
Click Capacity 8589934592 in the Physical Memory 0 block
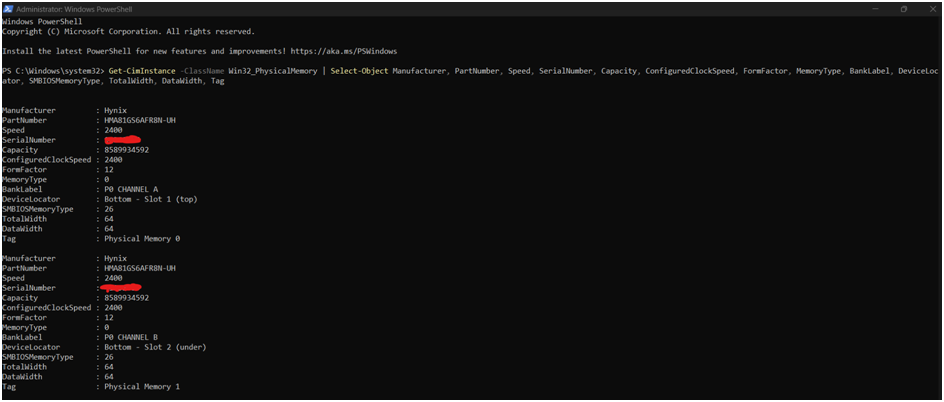tap(126, 150)
